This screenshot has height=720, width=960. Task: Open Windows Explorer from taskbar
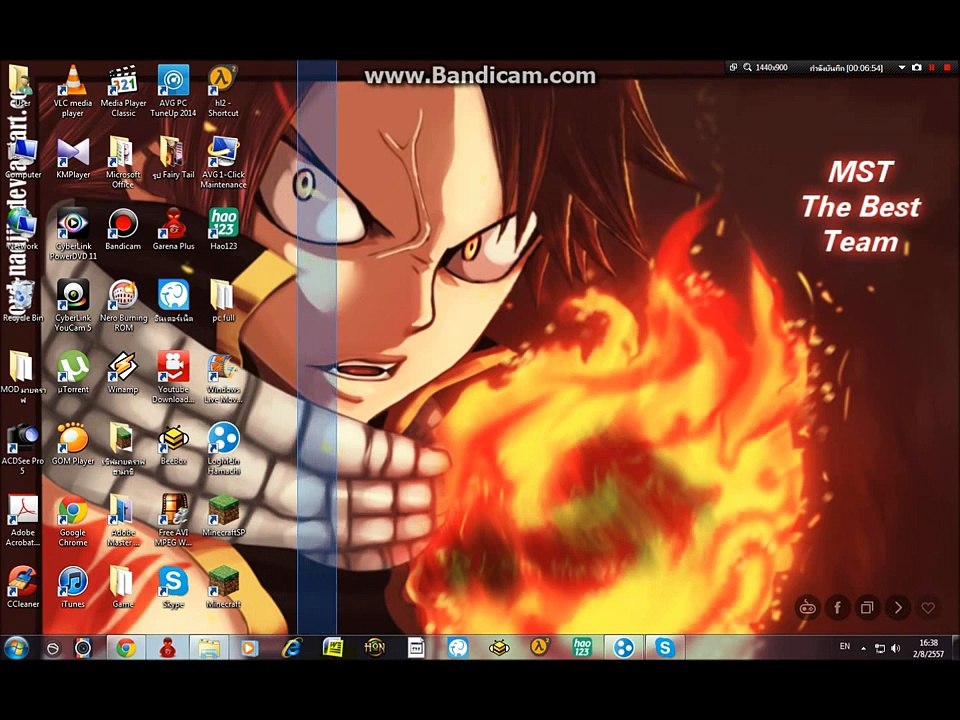point(209,648)
